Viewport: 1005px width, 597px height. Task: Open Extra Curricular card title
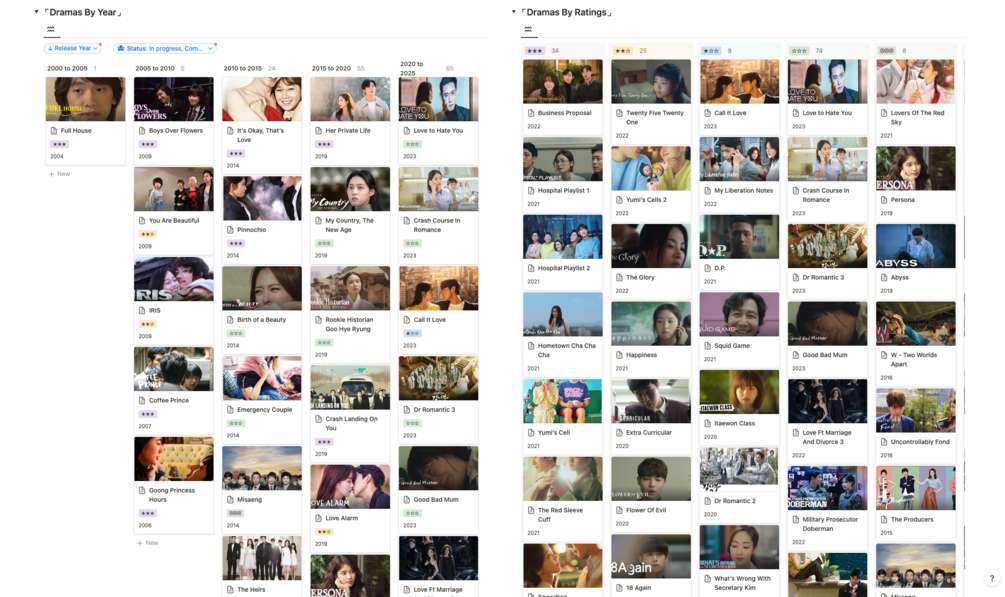point(649,433)
